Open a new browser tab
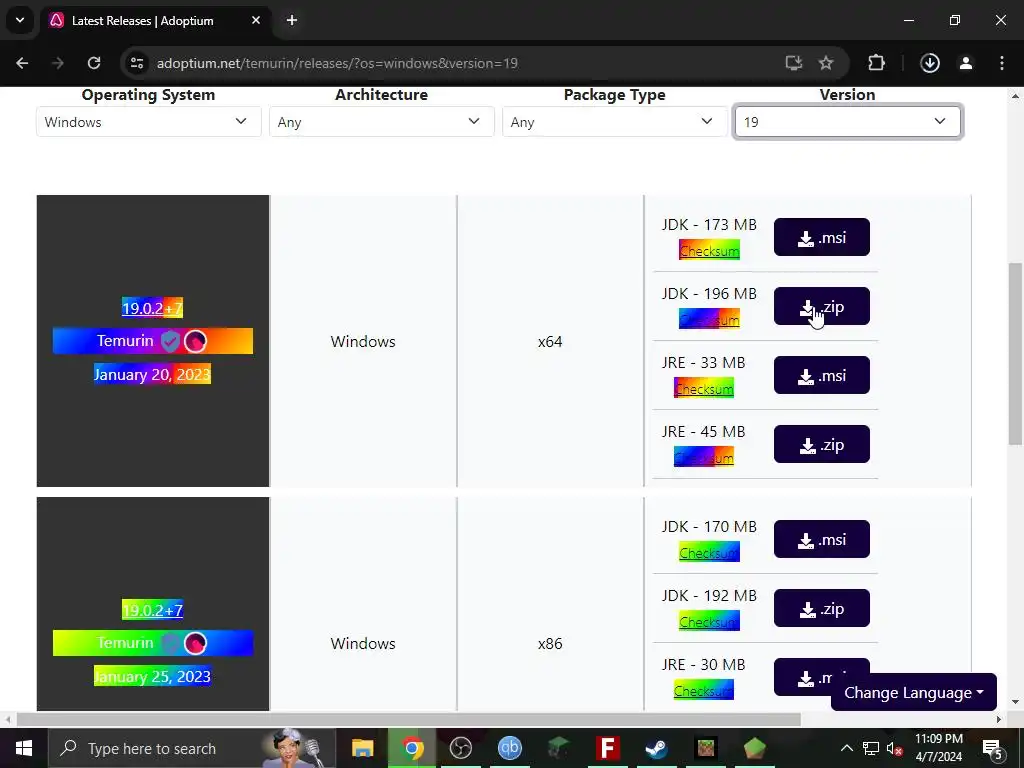The height and width of the screenshot is (768, 1024). [x=292, y=20]
